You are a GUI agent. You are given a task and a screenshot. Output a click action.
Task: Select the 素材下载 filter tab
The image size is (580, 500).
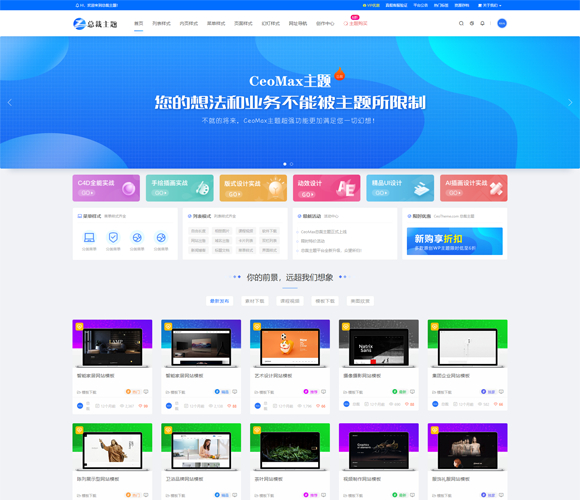pyautogui.click(x=255, y=301)
